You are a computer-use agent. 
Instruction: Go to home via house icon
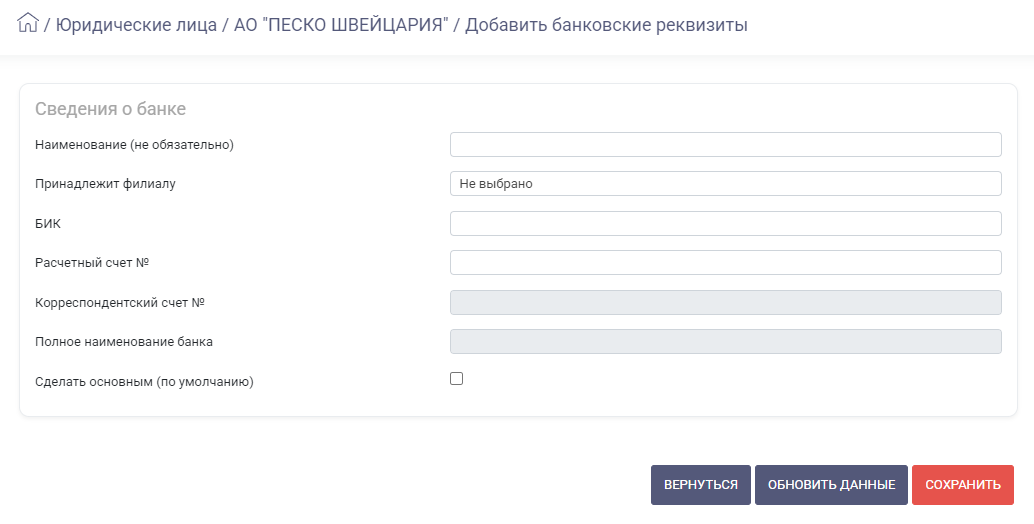point(28,23)
